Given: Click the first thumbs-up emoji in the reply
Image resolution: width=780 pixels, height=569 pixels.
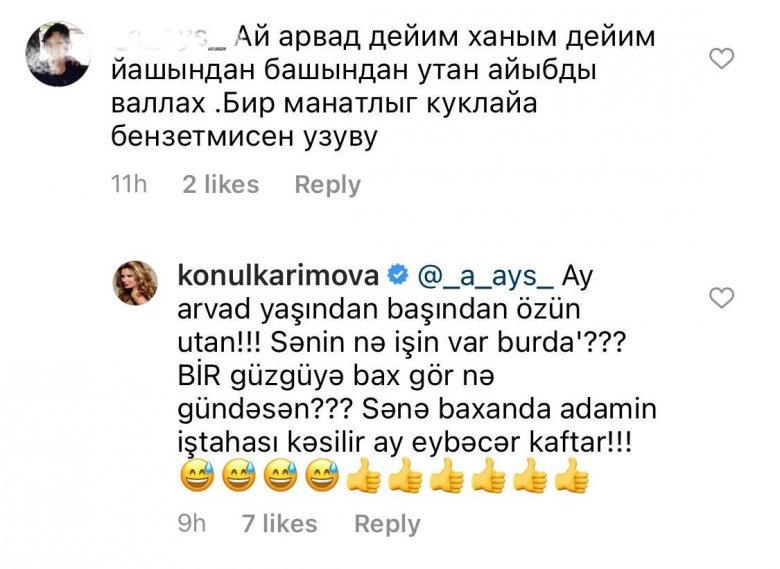Looking at the screenshot, I should tap(364, 475).
